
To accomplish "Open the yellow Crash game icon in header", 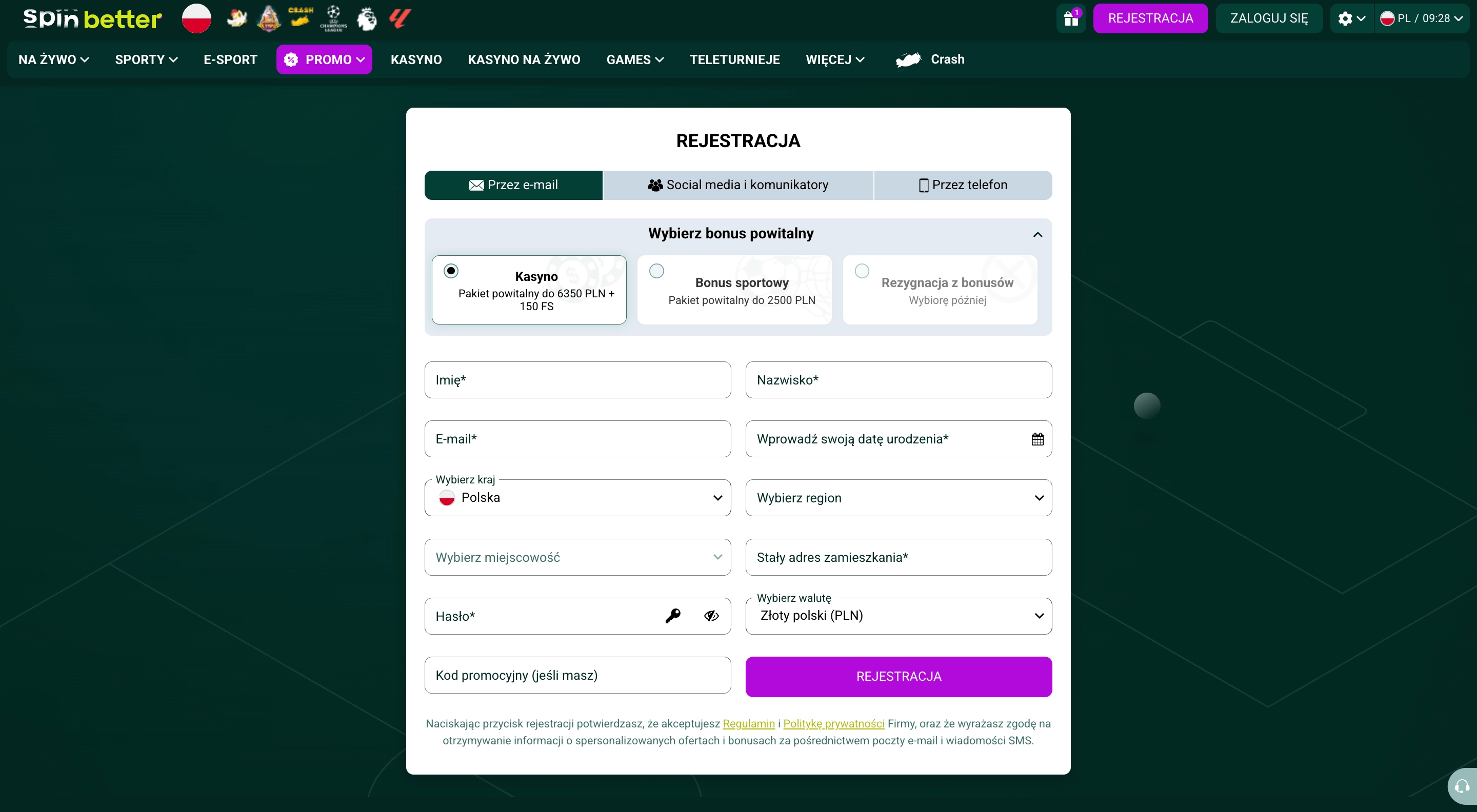I will click(301, 17).
